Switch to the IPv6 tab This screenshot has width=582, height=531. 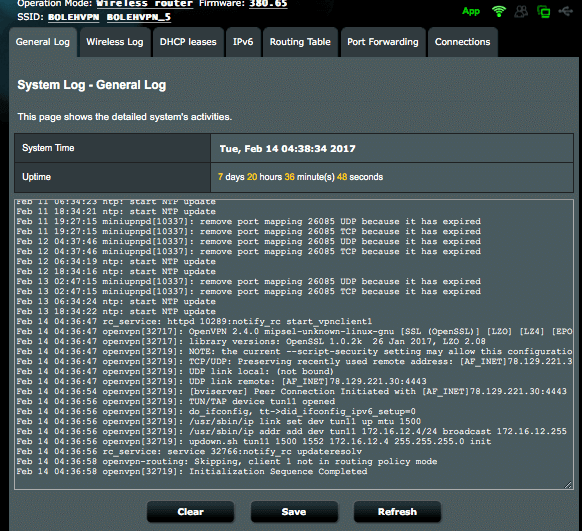[243, 42]
